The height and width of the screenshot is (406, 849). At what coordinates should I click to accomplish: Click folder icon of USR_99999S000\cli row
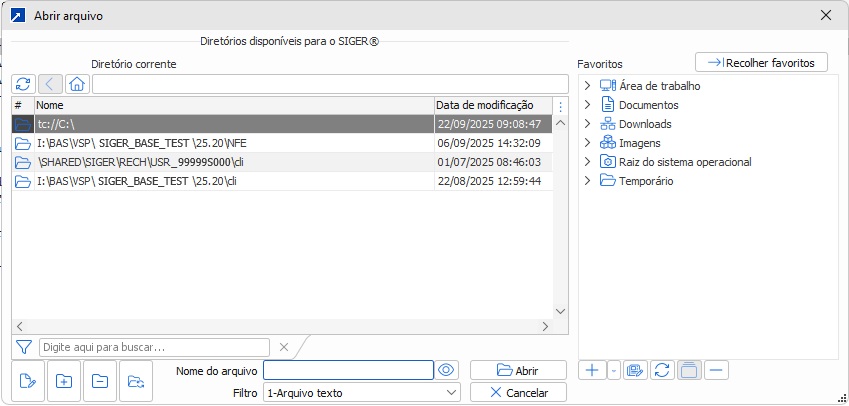click(23, 162)
